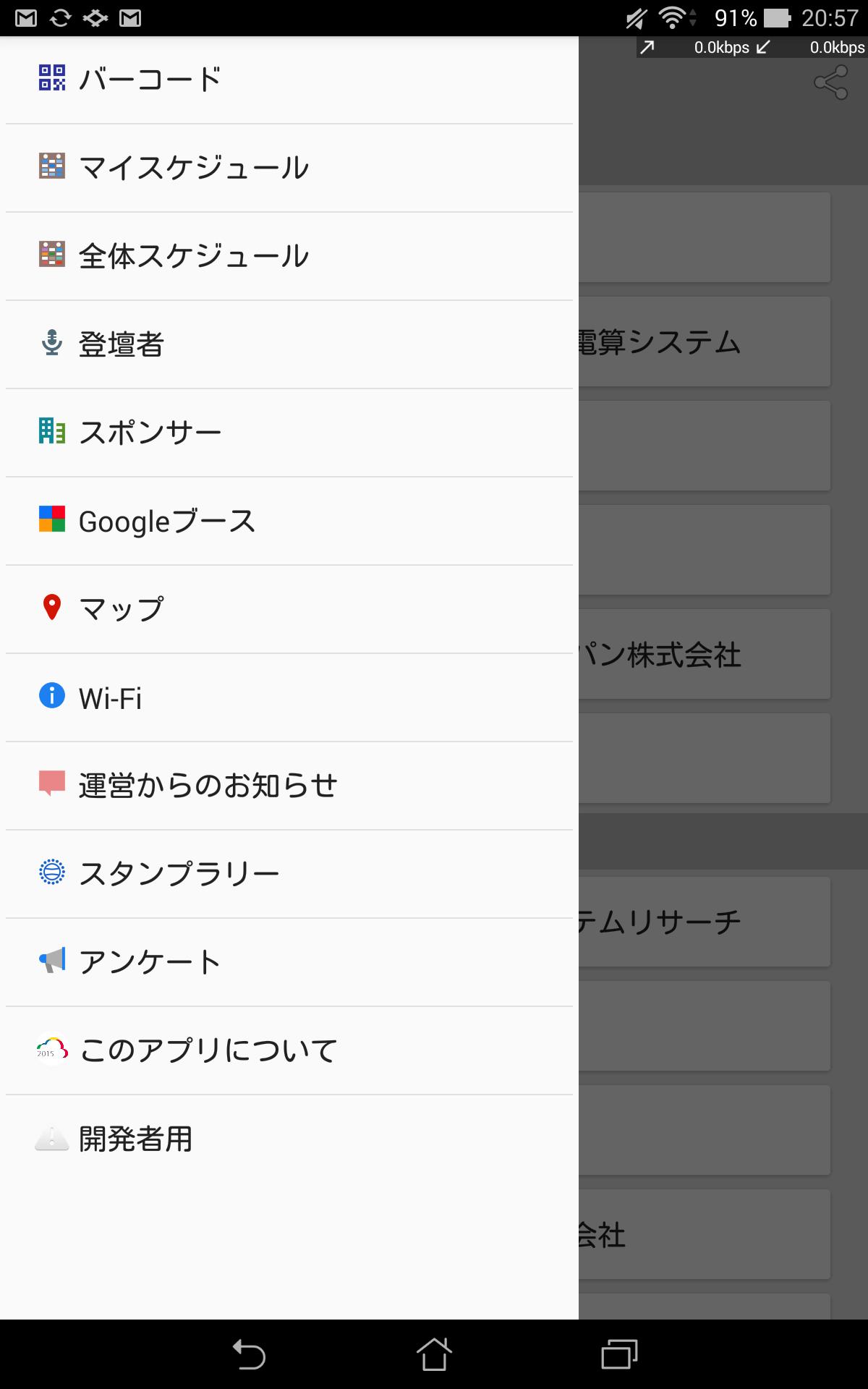Image resolution: width=868 pixels, height=1389 pixels.
Task: Tap the share icon at top right
Action: coord(830,82)
